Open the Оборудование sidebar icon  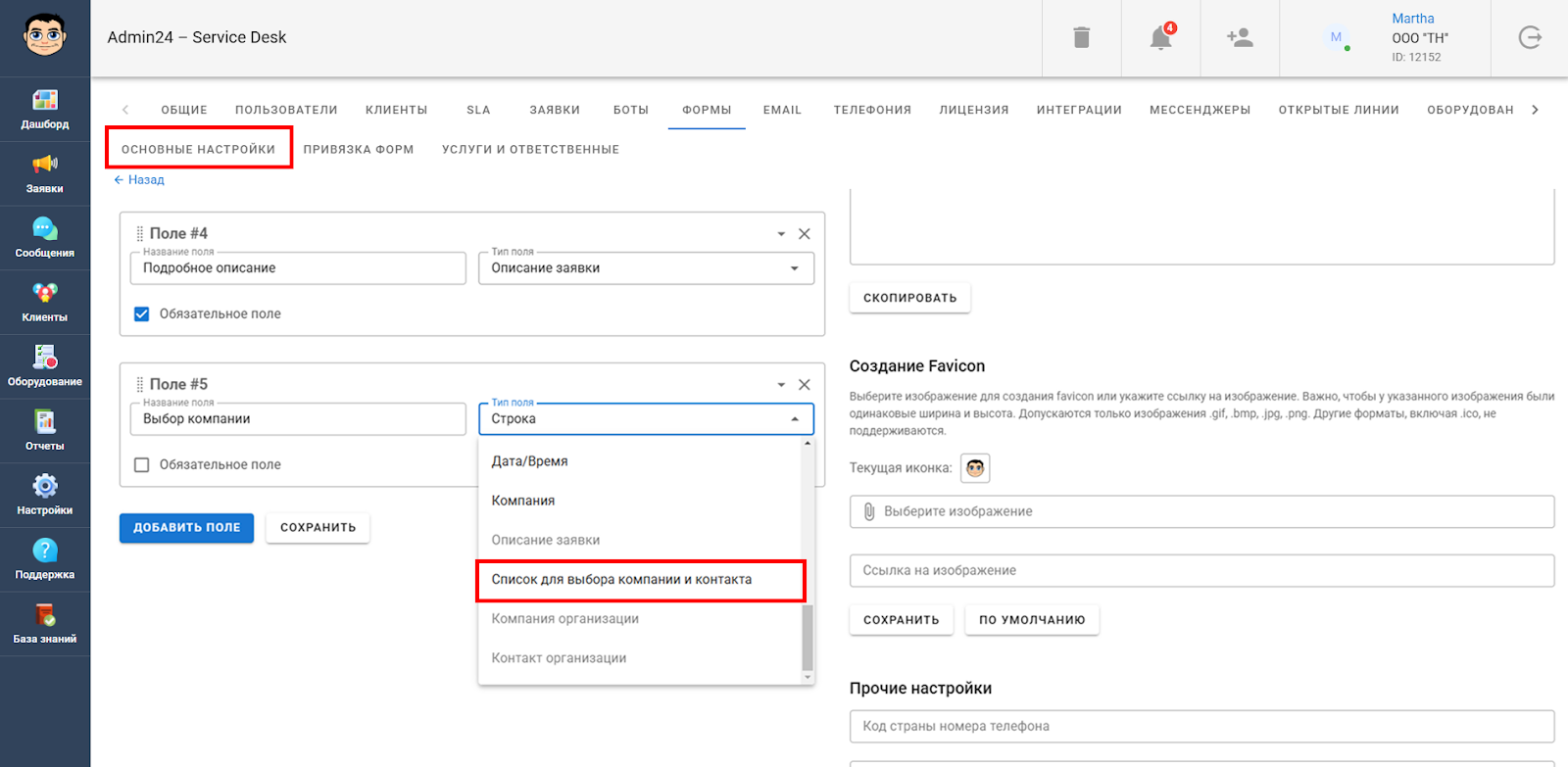click(x=44, y=366)
